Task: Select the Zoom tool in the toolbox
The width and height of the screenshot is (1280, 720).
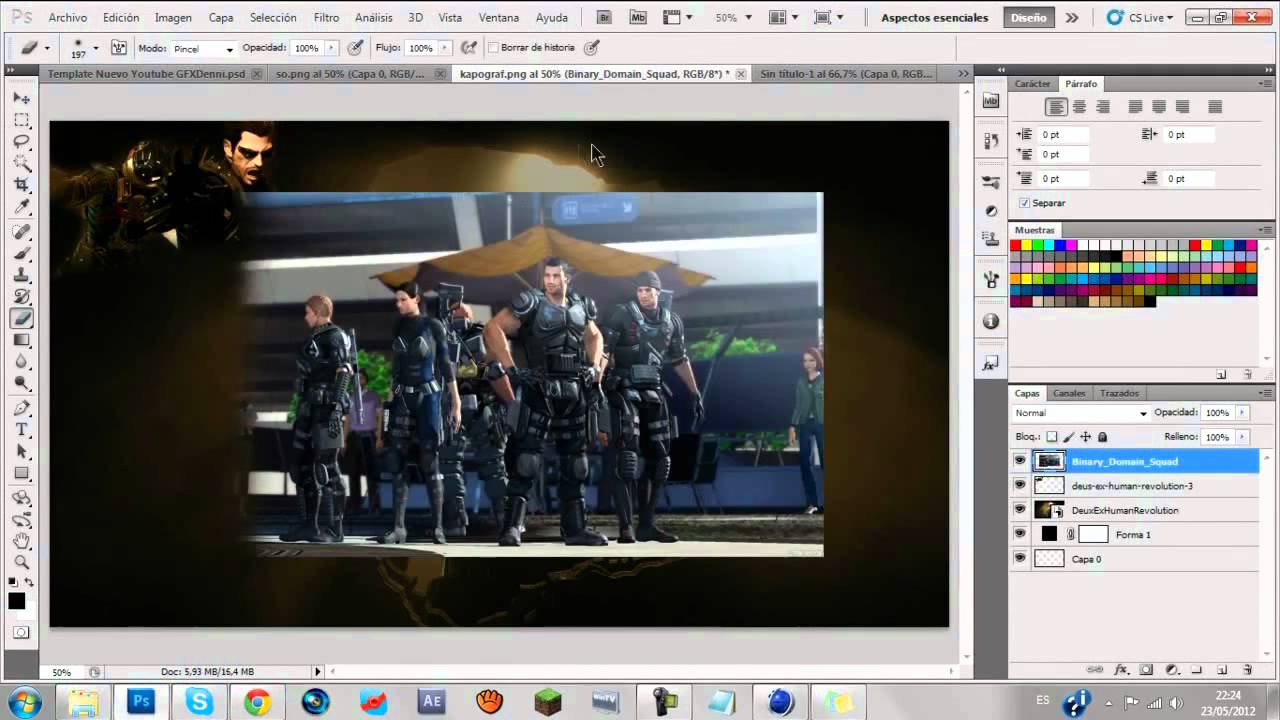Action: tap(21, 563)
